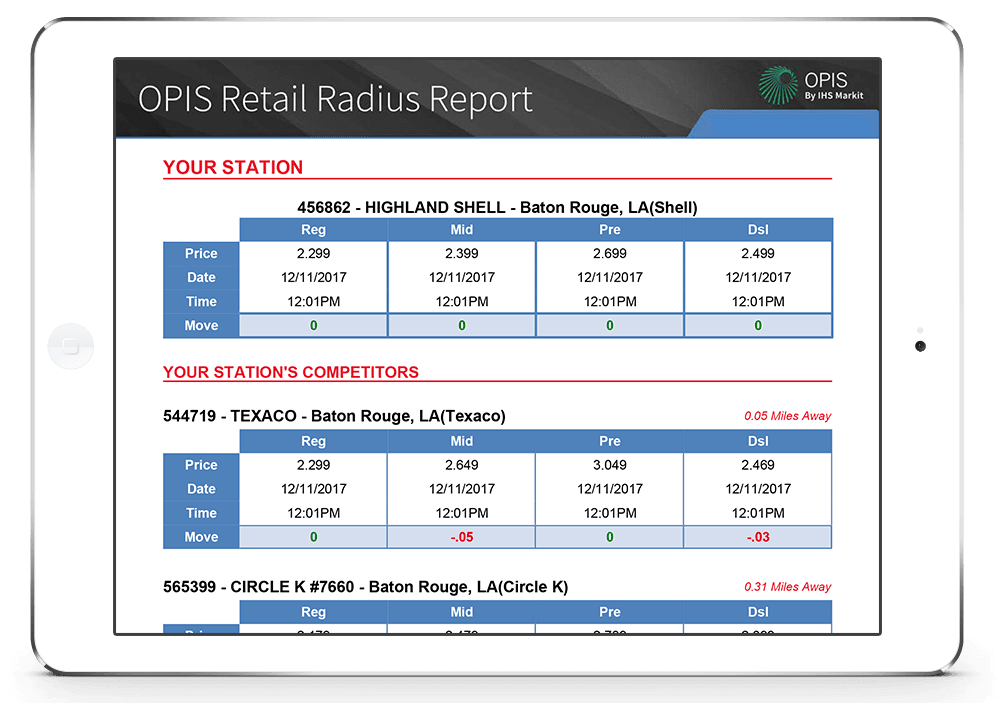This screenshot has height=703, width=1000.
Task: Click Highland Shell Mid price 2.399
Action: (x=462, y=253)
